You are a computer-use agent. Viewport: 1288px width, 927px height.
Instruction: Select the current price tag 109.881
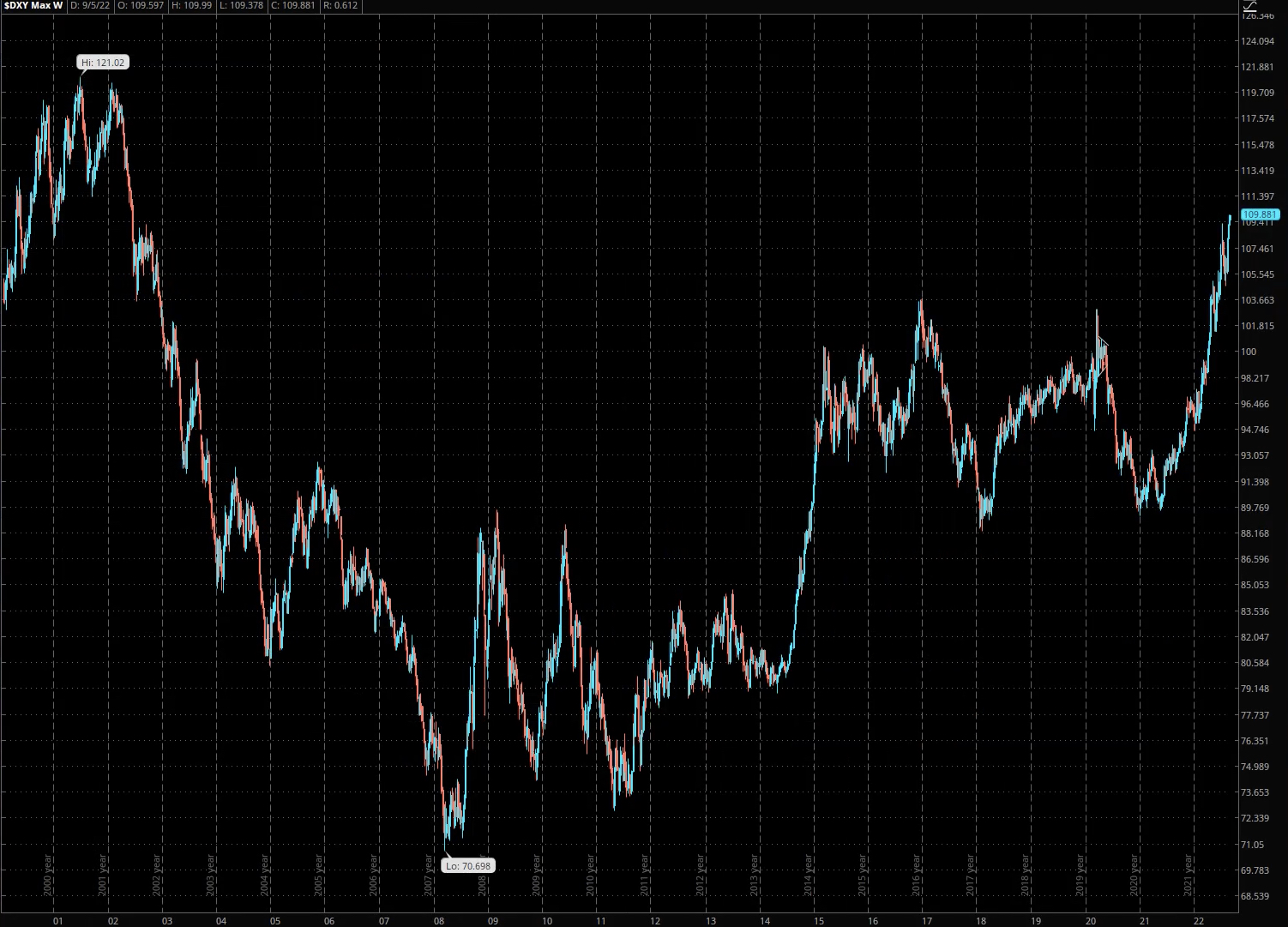click(x=1260, y=214)
